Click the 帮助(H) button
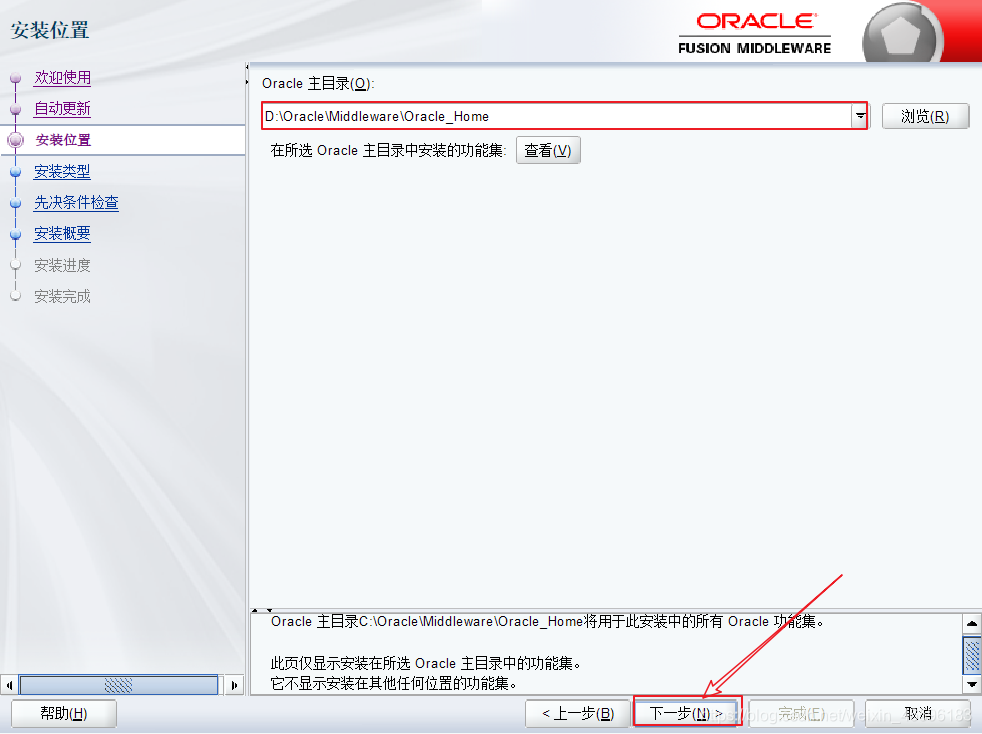Screen dimensions: 982x734 [x=64, y=713]
